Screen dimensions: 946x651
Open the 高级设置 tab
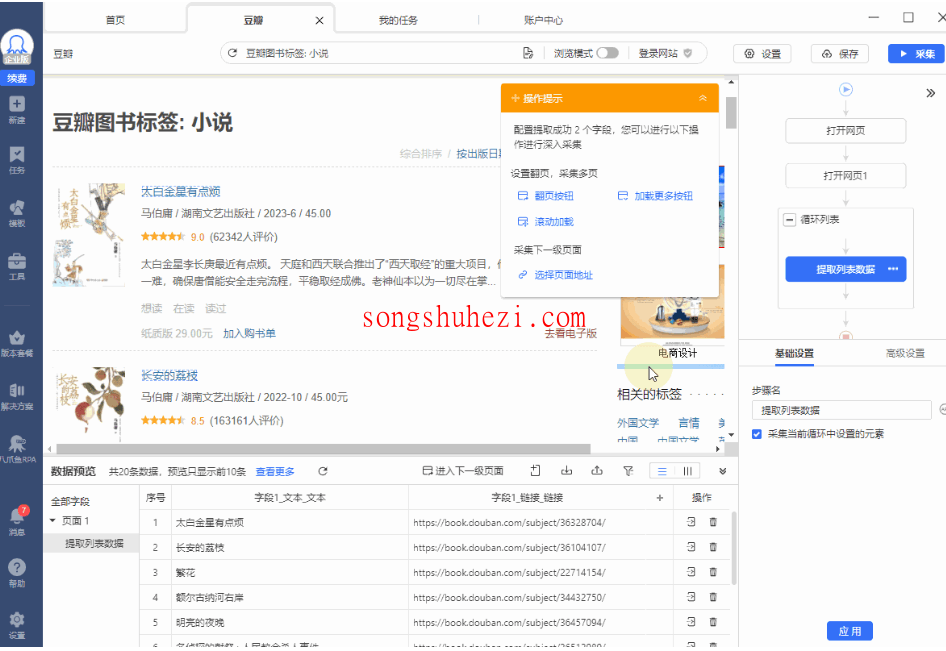pos(905,354)
